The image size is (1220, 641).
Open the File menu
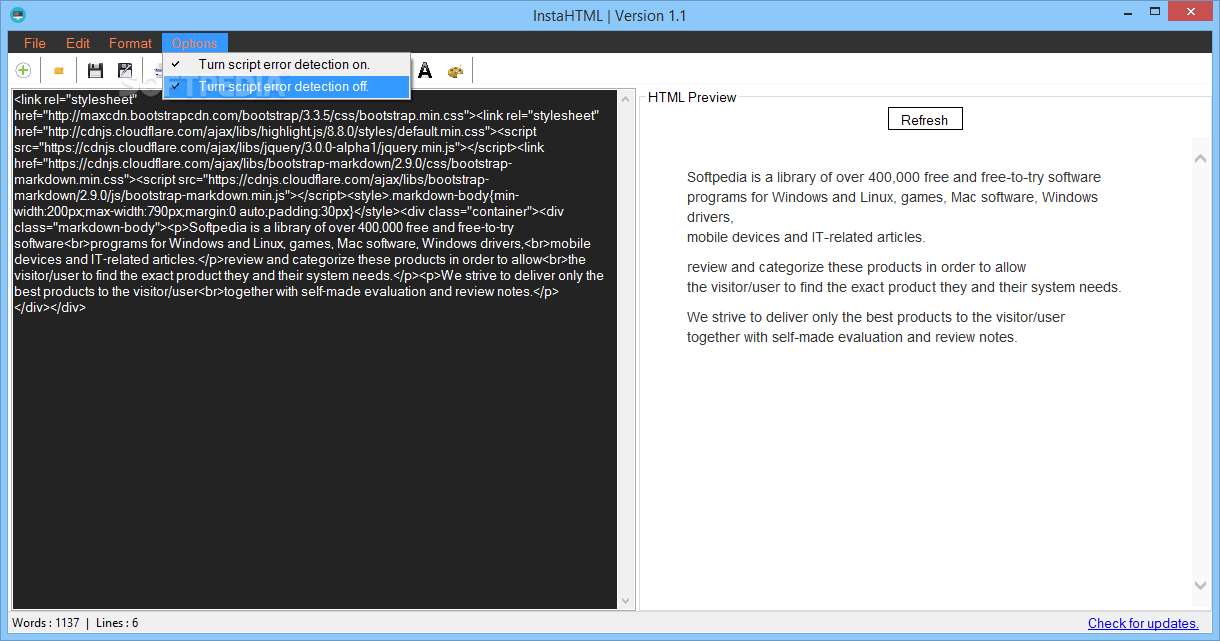pyautogui.click(x=35, y=43)
